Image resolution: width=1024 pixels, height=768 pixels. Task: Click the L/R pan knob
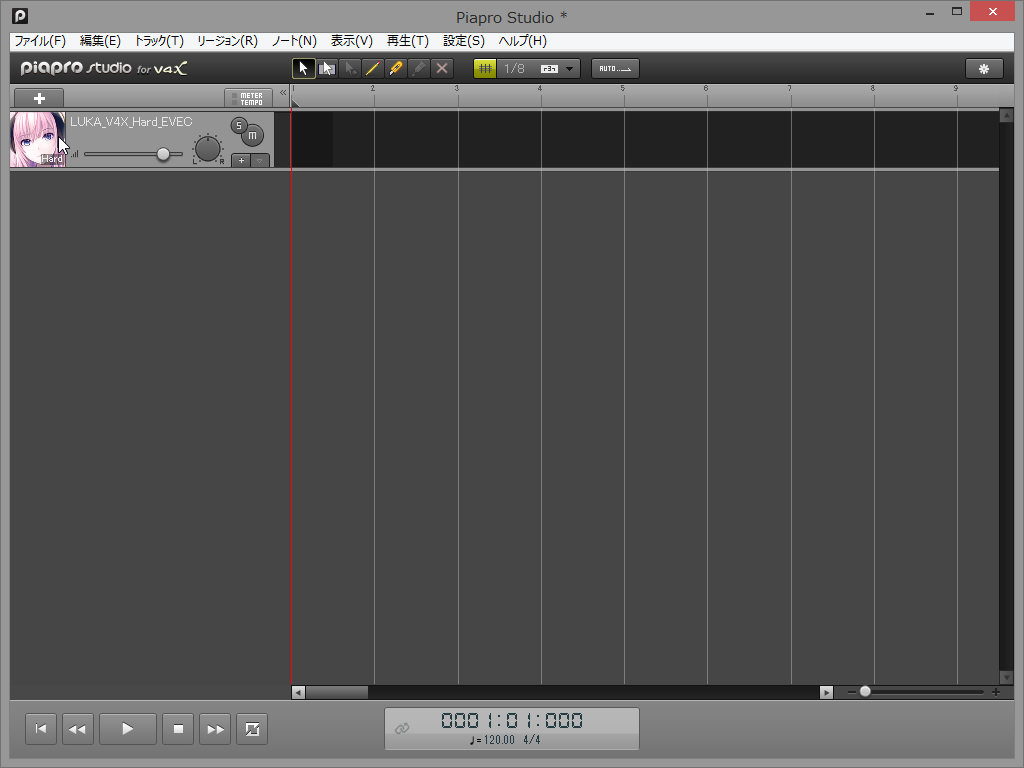(x=208, y=149)
